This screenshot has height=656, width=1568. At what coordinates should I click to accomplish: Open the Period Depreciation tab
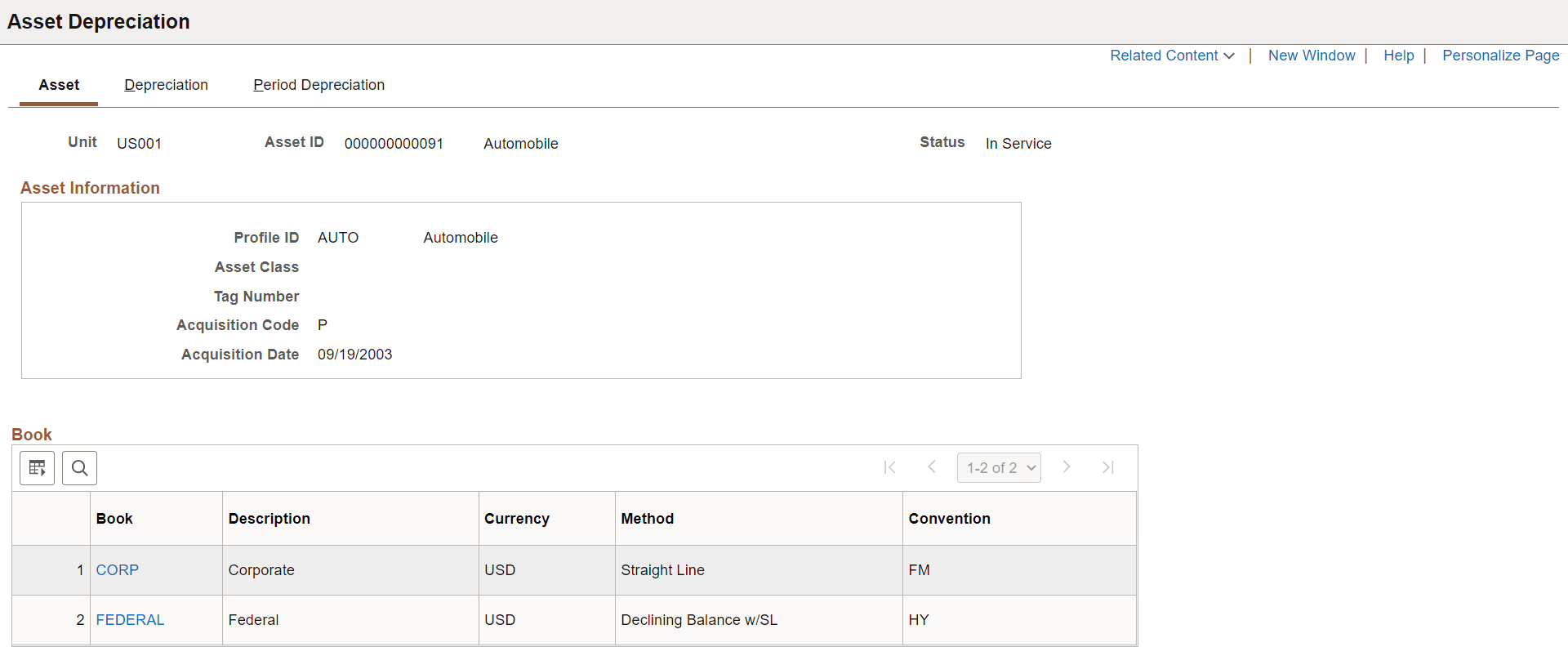pyautogui.click(x=318, y=85)
